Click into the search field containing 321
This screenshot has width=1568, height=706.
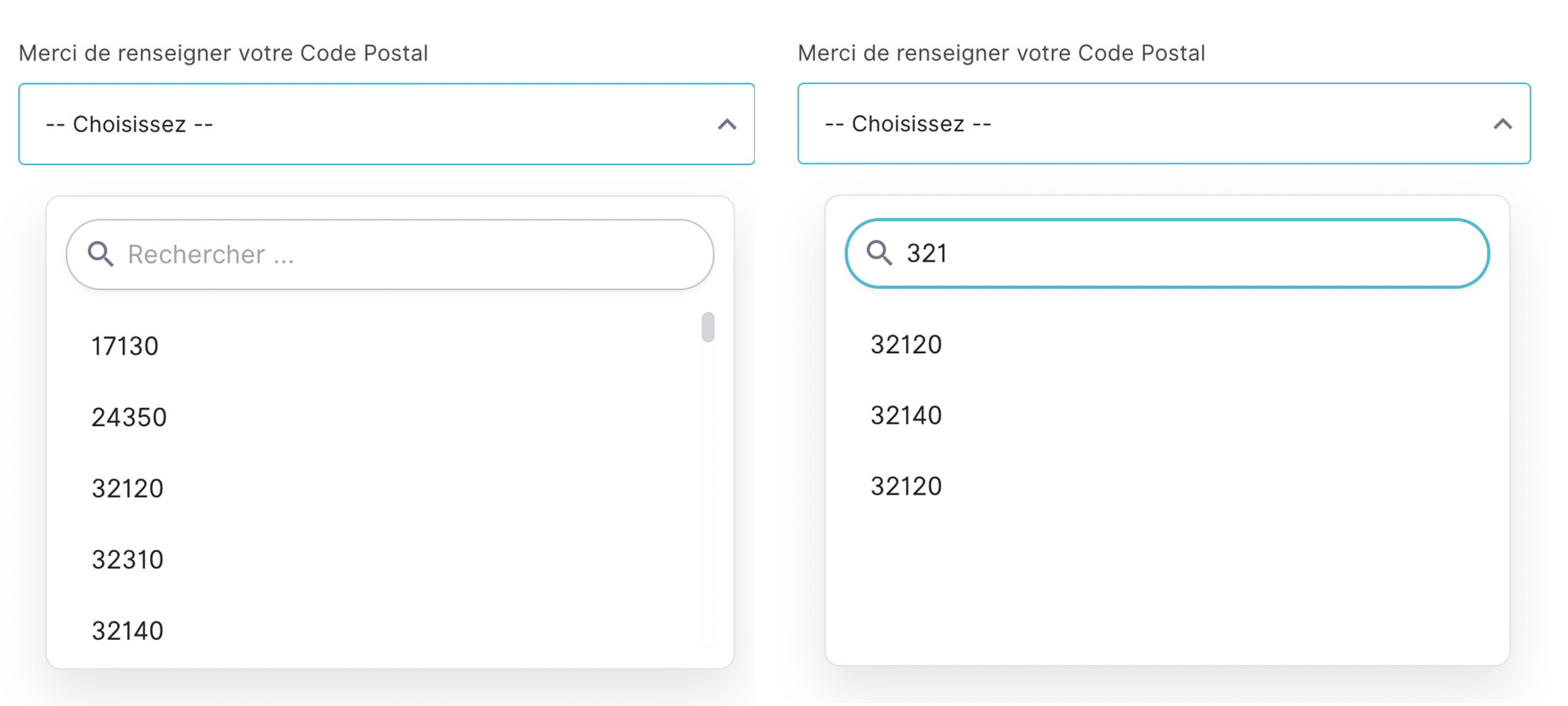pos(1167,253)
